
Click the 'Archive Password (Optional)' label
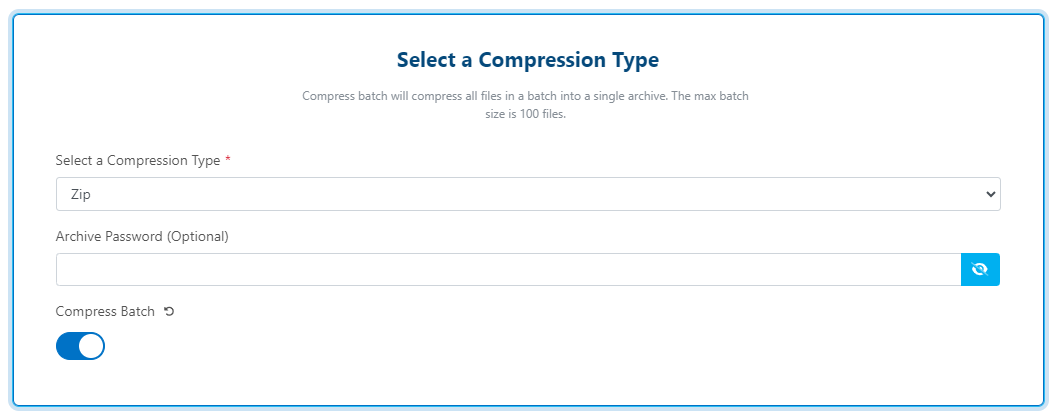tap(142, 237)
